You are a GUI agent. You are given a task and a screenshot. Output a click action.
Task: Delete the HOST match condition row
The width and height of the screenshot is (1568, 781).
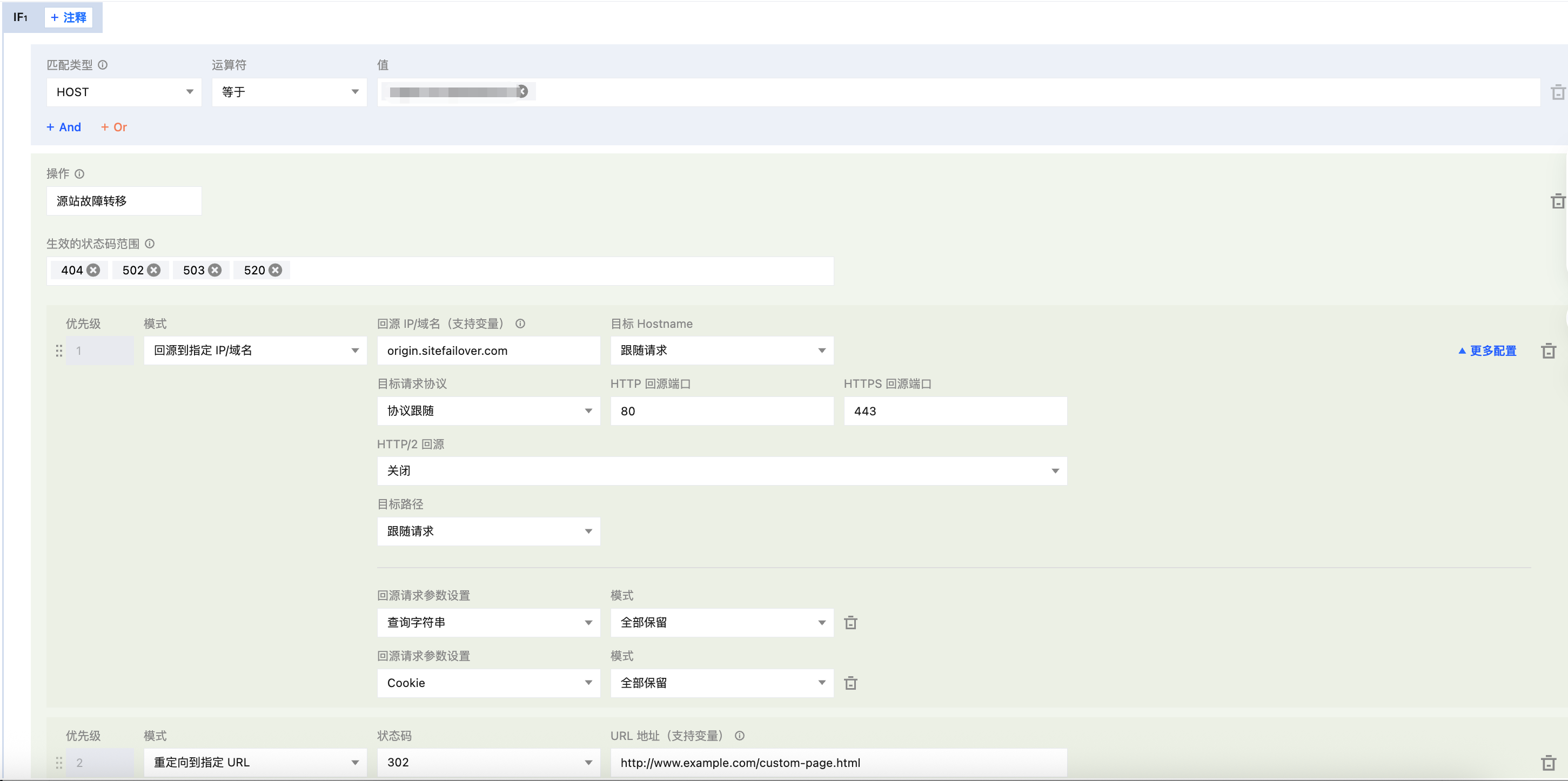click(x=1558, y=92)
